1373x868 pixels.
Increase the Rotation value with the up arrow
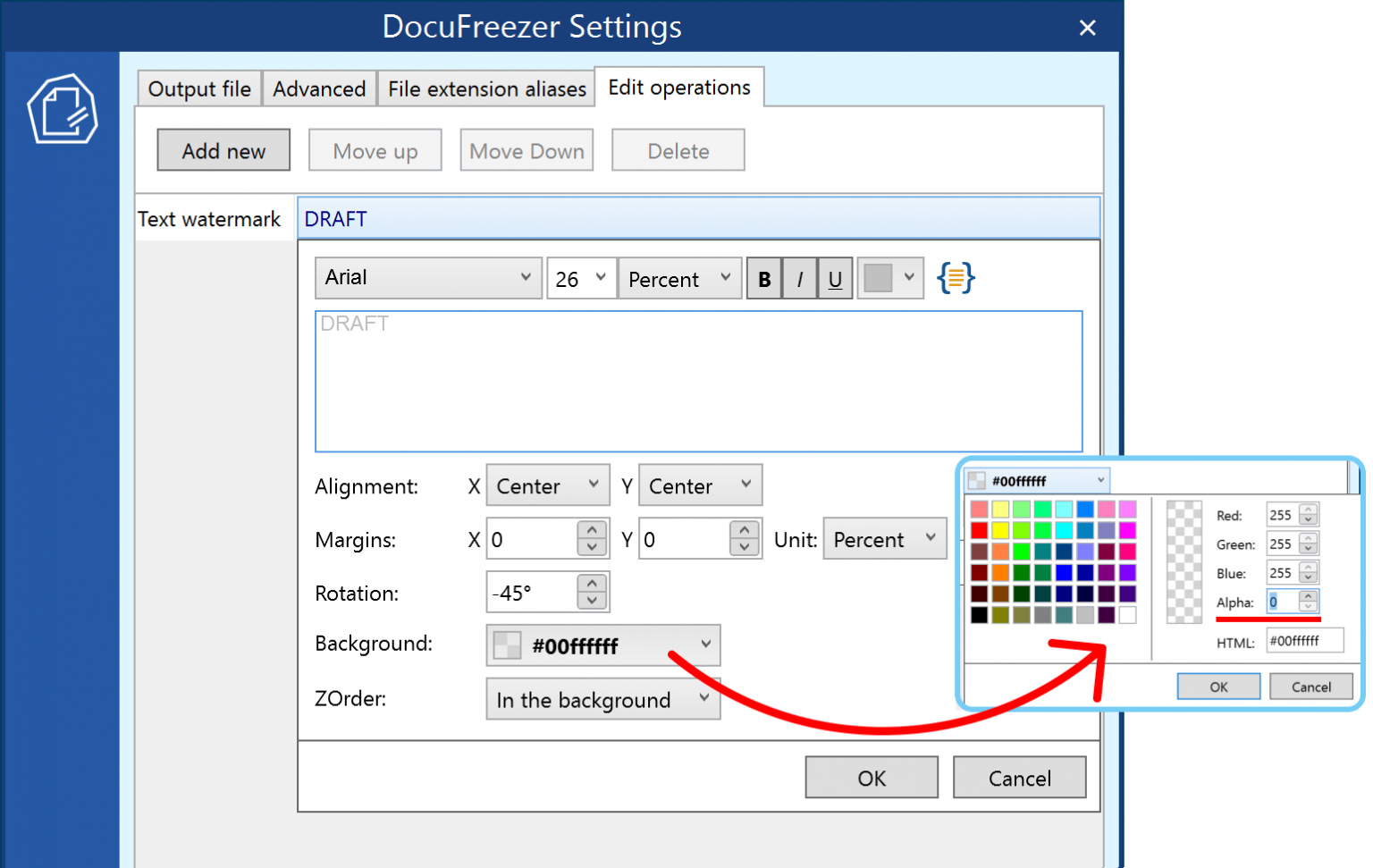click(592, 583)
